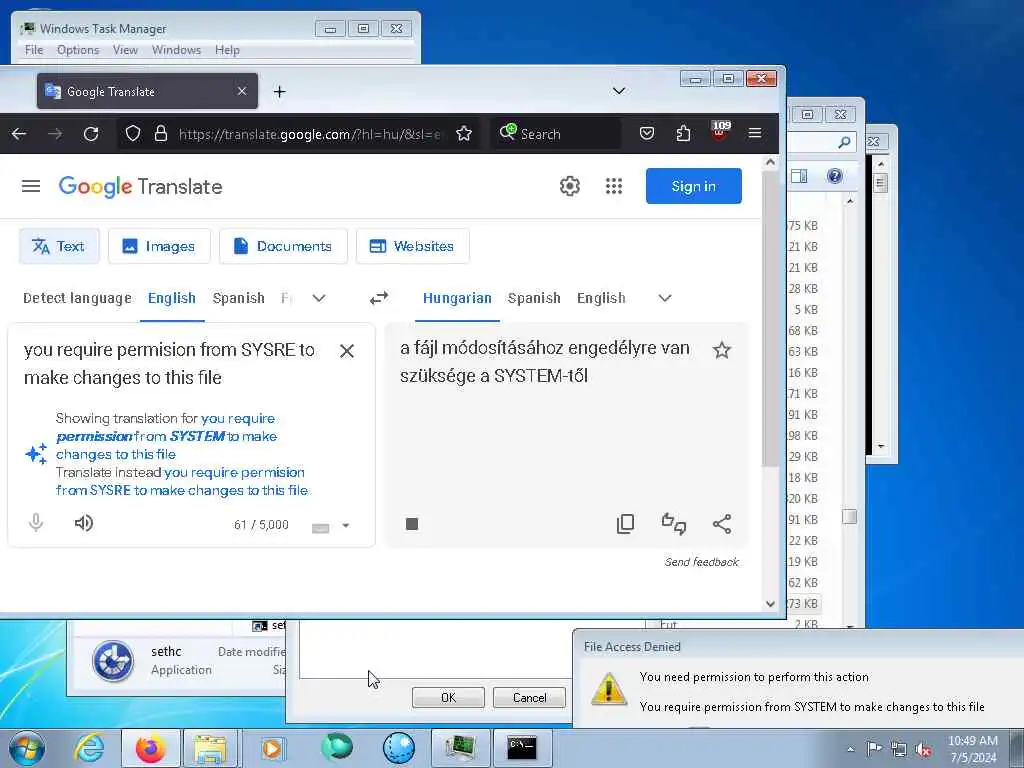Reload the Google Translate page
Screen dimensions: 1024x768
[x=91, y=134]
